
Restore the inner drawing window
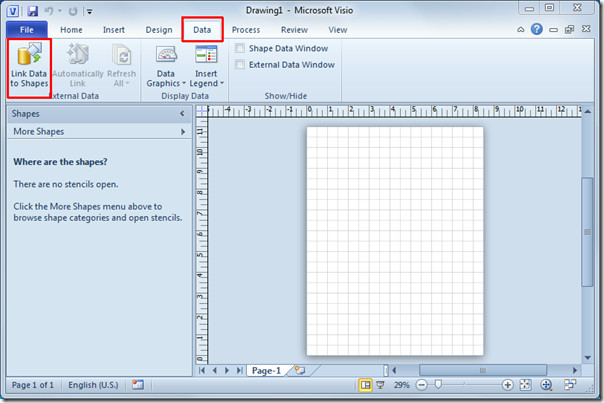click(569, 30)
